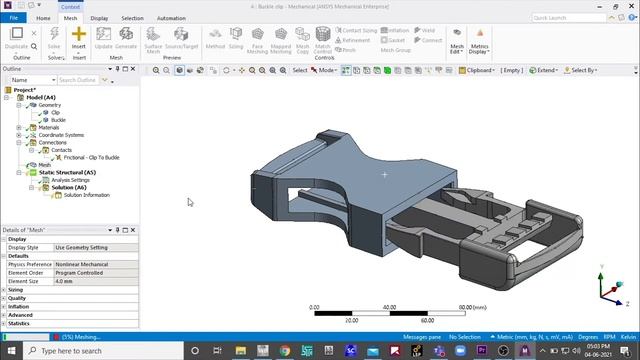Click the Rotate tool in graphics toolbar
Screen dimensions: 640x360
click(226, 70)
